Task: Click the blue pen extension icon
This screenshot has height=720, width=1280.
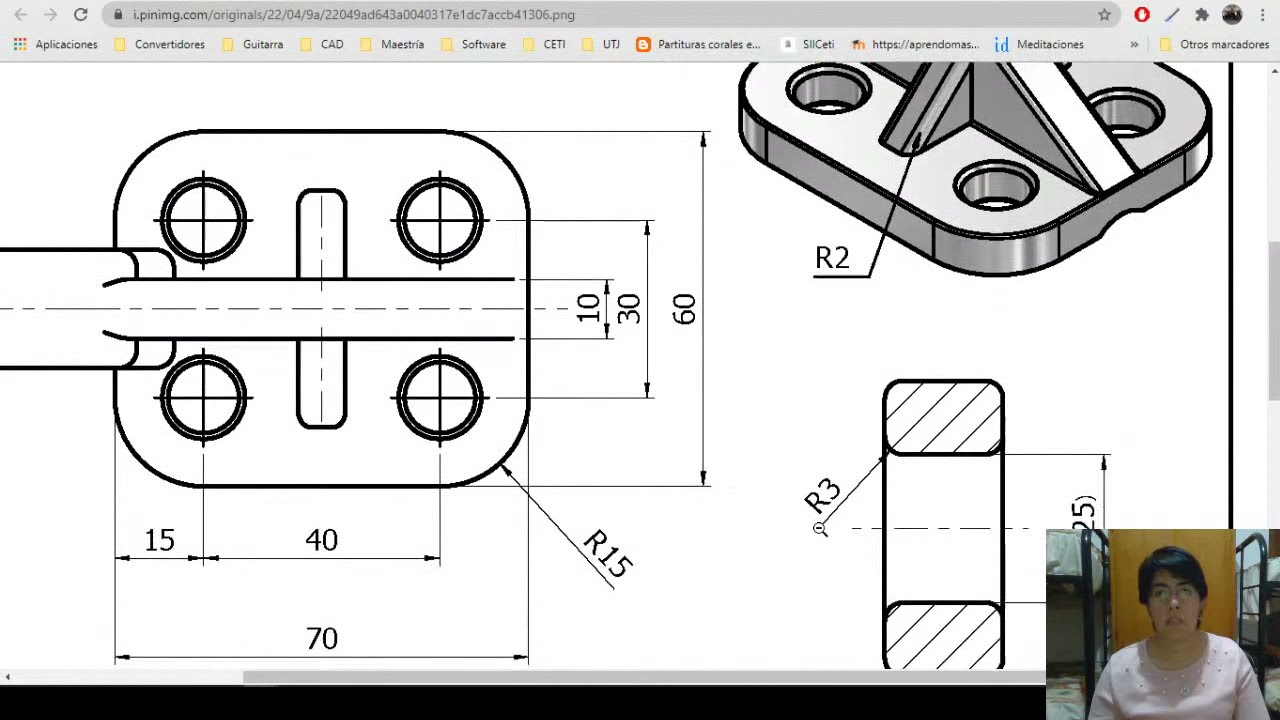Action: coord(1172,15)
